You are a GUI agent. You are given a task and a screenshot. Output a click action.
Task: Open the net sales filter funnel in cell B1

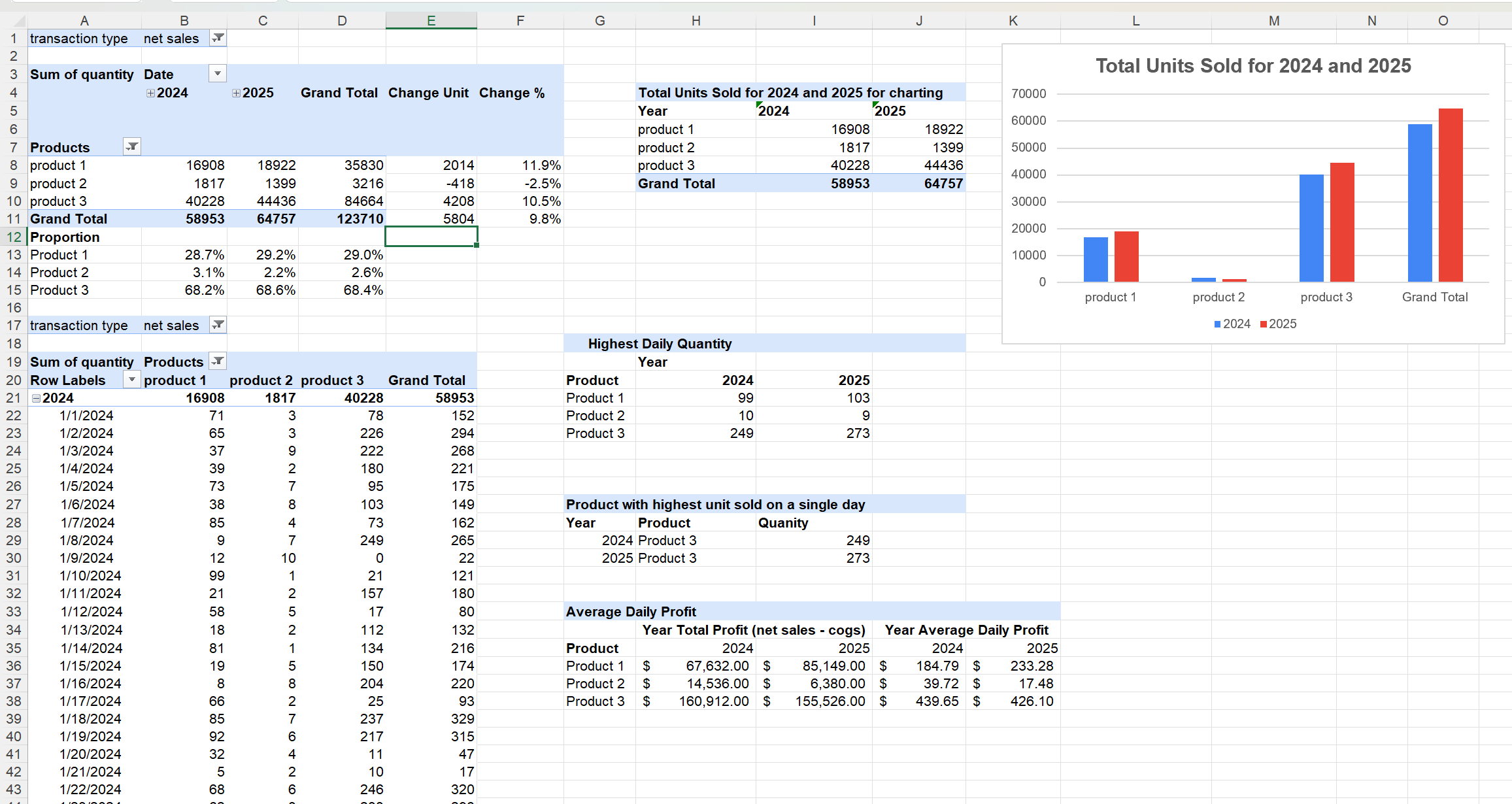pos(218,38)
